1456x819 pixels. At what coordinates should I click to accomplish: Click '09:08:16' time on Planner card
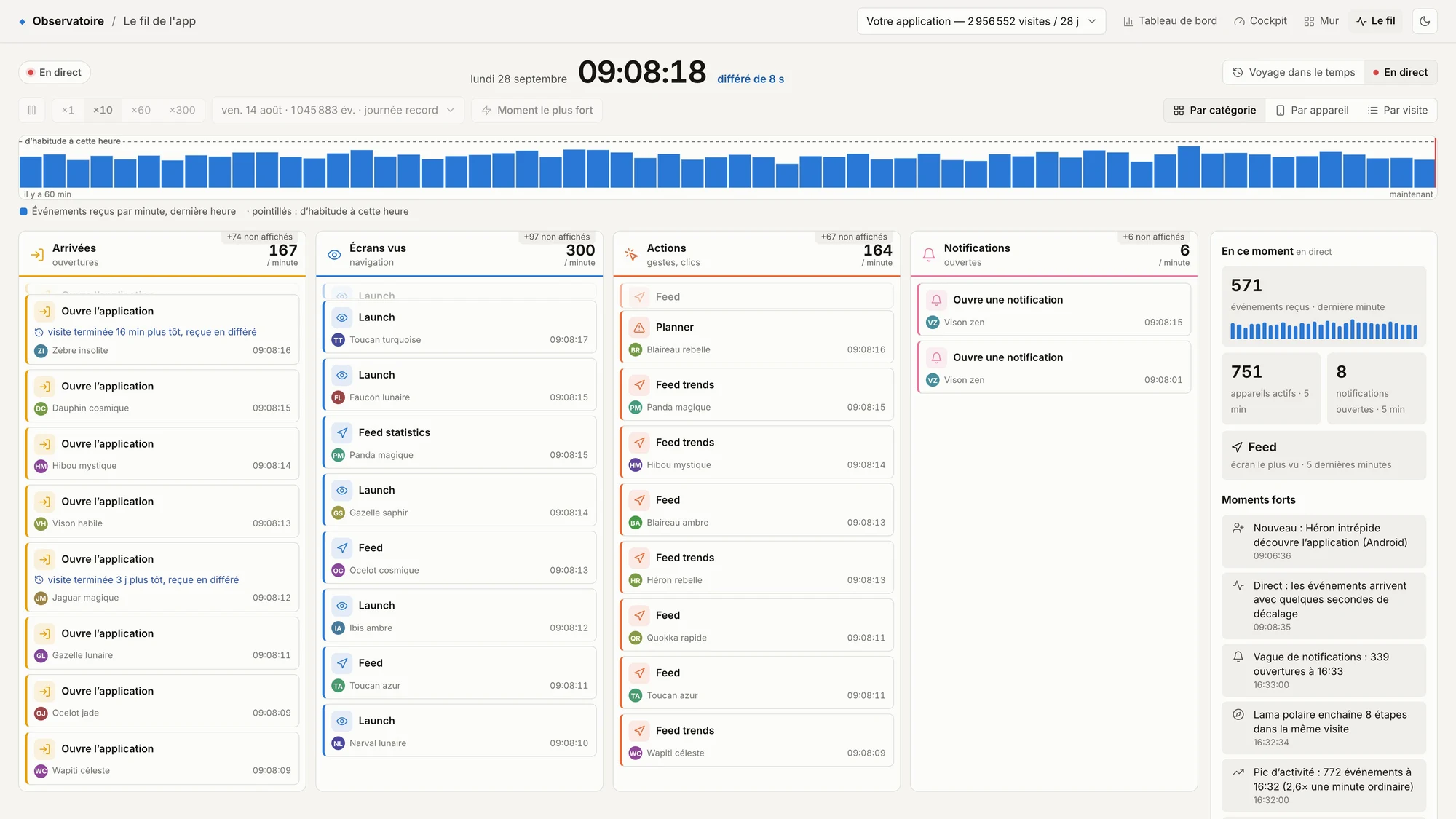point(866,350)
